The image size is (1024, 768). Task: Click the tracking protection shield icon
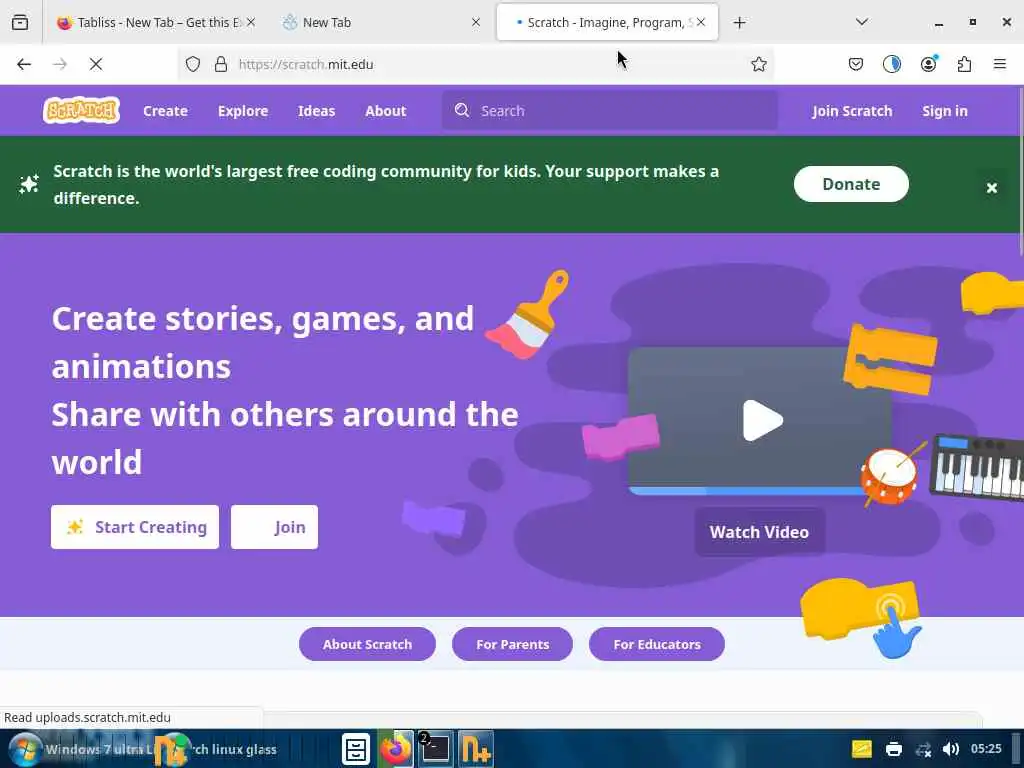193,64
